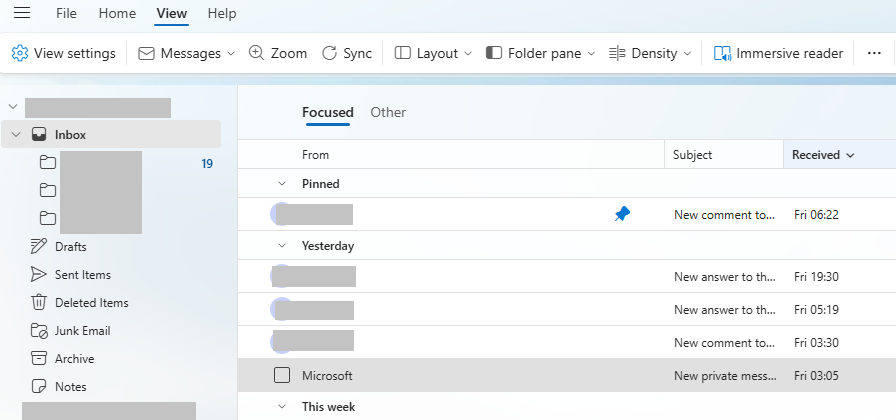Viewport: 896px width, 420px height.
Task: Select the Inbox folder
Action: pos(111,135)
